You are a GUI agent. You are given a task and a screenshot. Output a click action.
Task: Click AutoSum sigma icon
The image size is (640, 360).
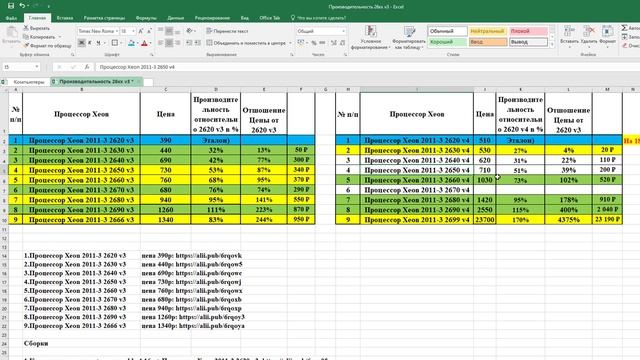point(624,28)
